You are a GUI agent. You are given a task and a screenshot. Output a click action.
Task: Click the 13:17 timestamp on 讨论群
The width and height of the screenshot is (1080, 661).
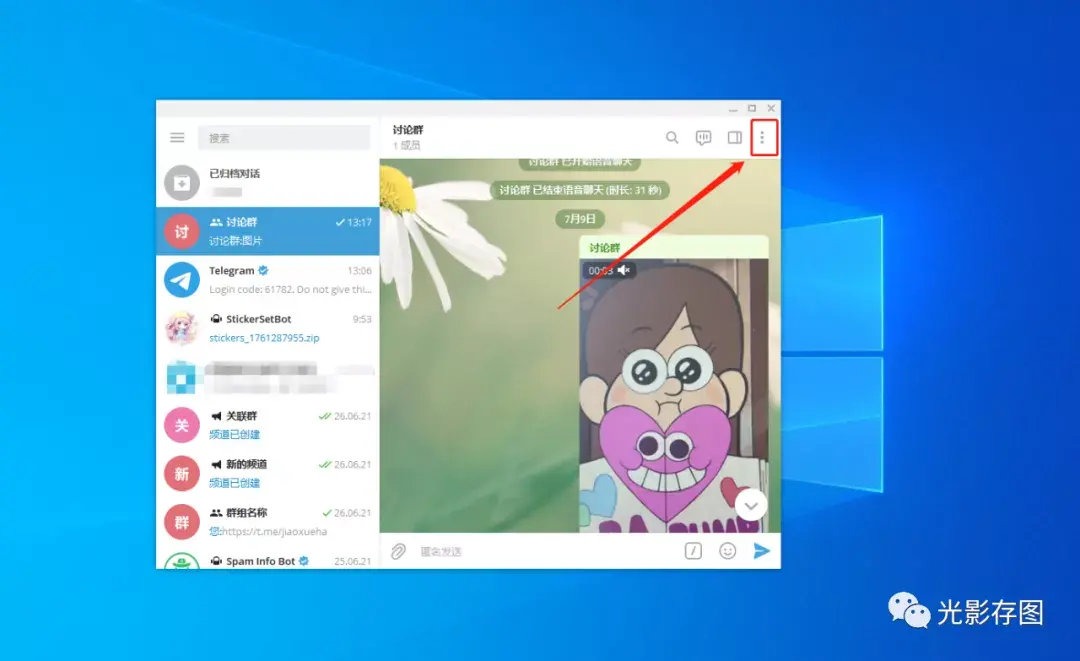359,222
